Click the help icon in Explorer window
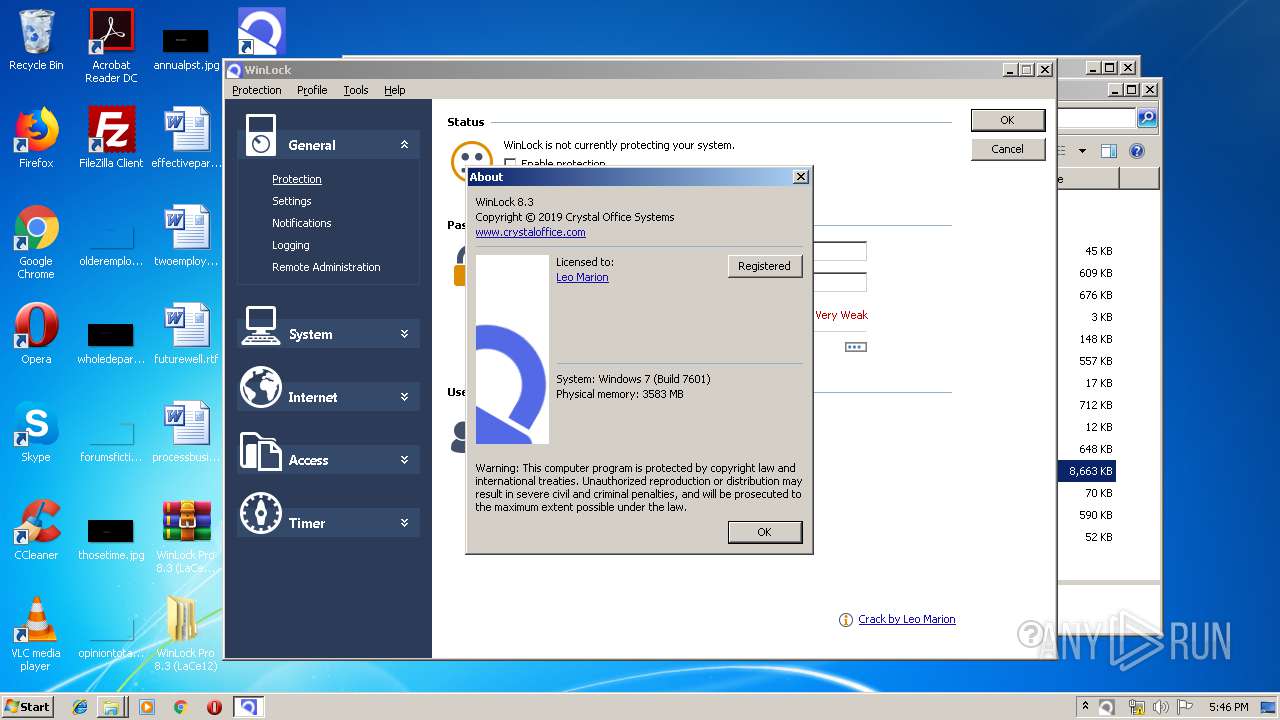 1136,151
